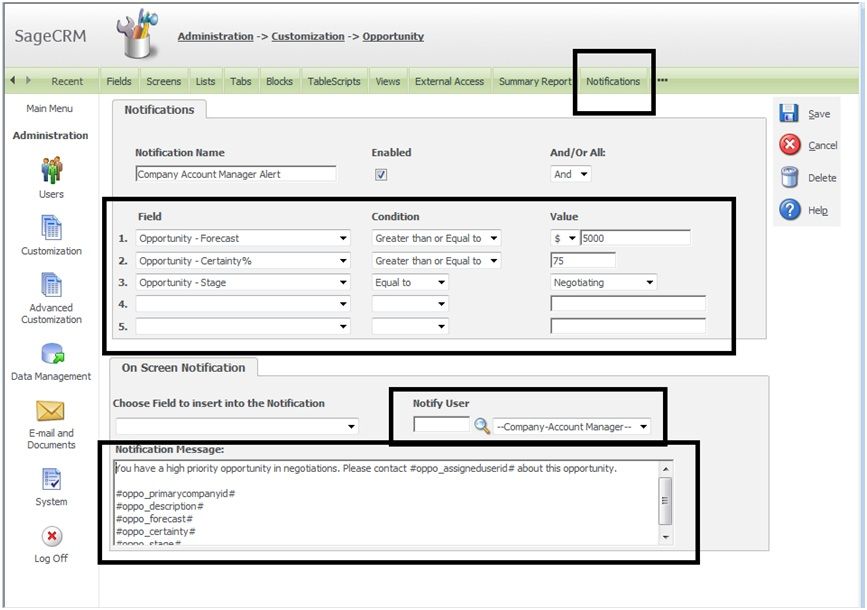Open the System checklist icon

coord(51,479)
